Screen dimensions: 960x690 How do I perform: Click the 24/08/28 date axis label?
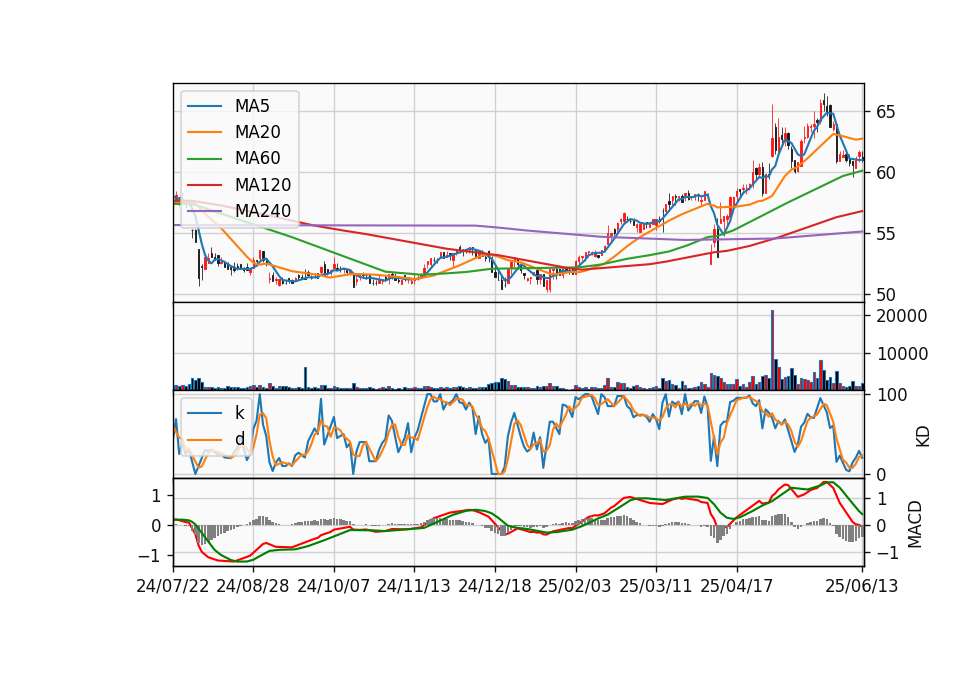253,587
